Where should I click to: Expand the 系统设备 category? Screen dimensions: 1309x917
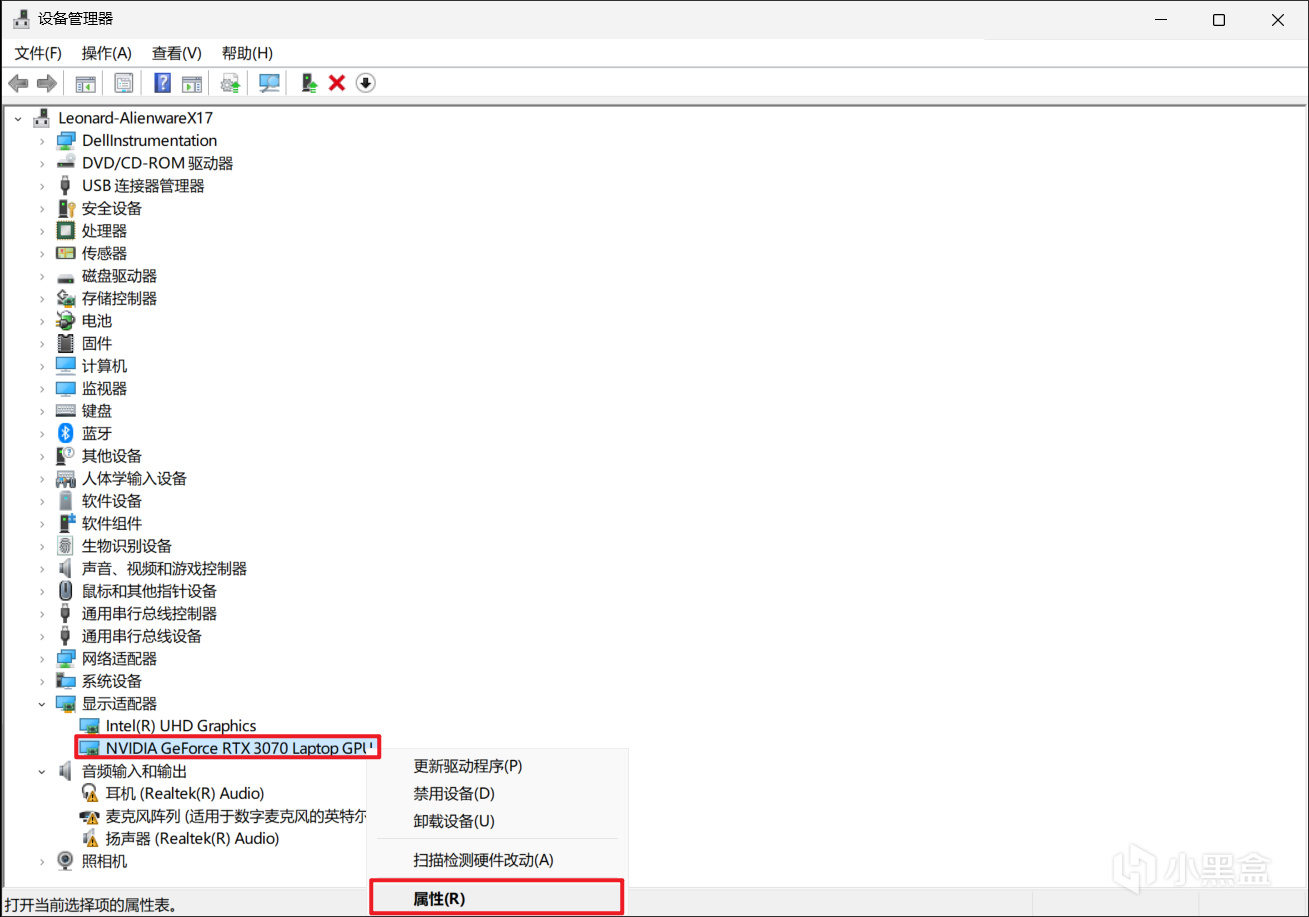point(42,681)
